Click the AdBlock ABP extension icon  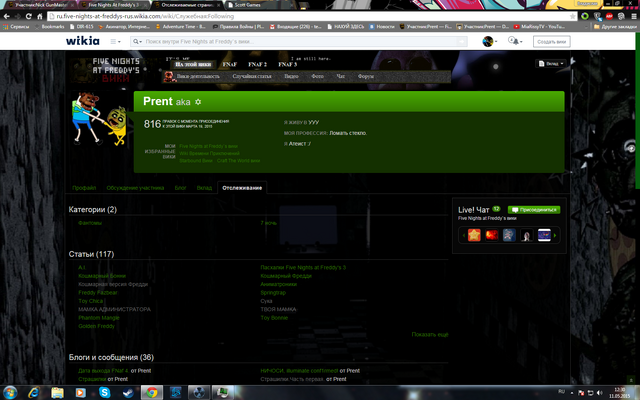[x=609, y=16]
